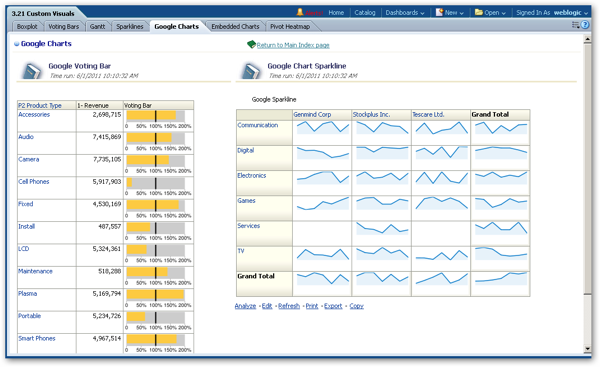Open the help question mark icon
600x367 pixels.
585,25
